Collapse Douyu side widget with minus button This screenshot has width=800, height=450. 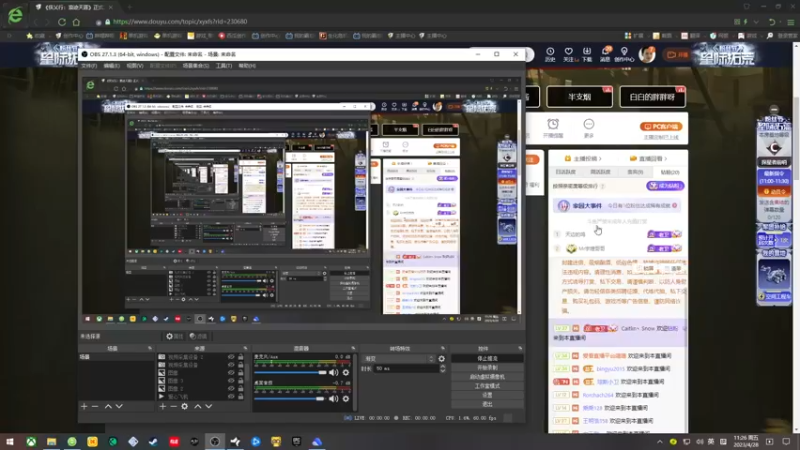pos(774,110)
